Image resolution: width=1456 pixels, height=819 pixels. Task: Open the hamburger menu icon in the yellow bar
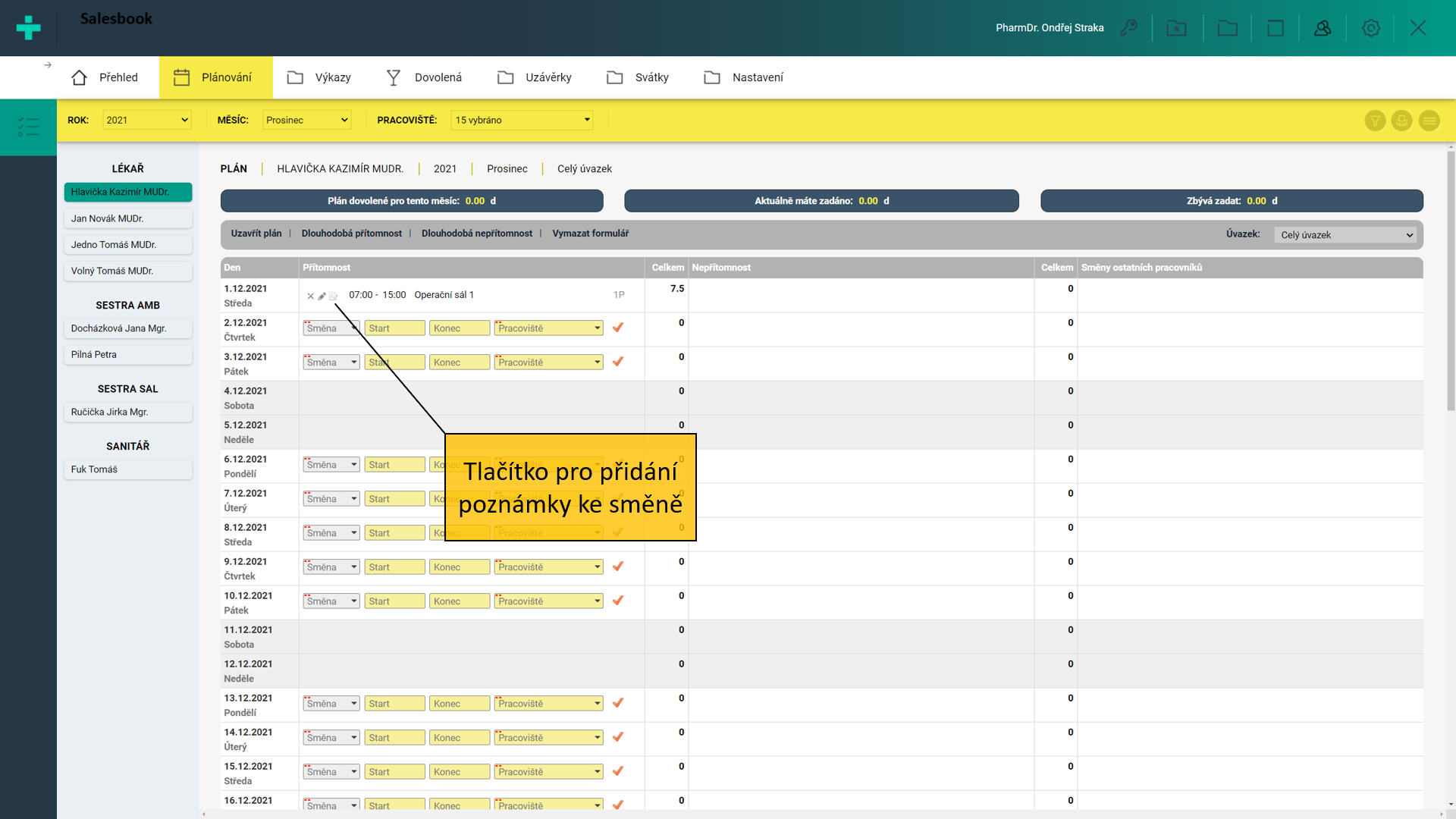coord(1429,121)
